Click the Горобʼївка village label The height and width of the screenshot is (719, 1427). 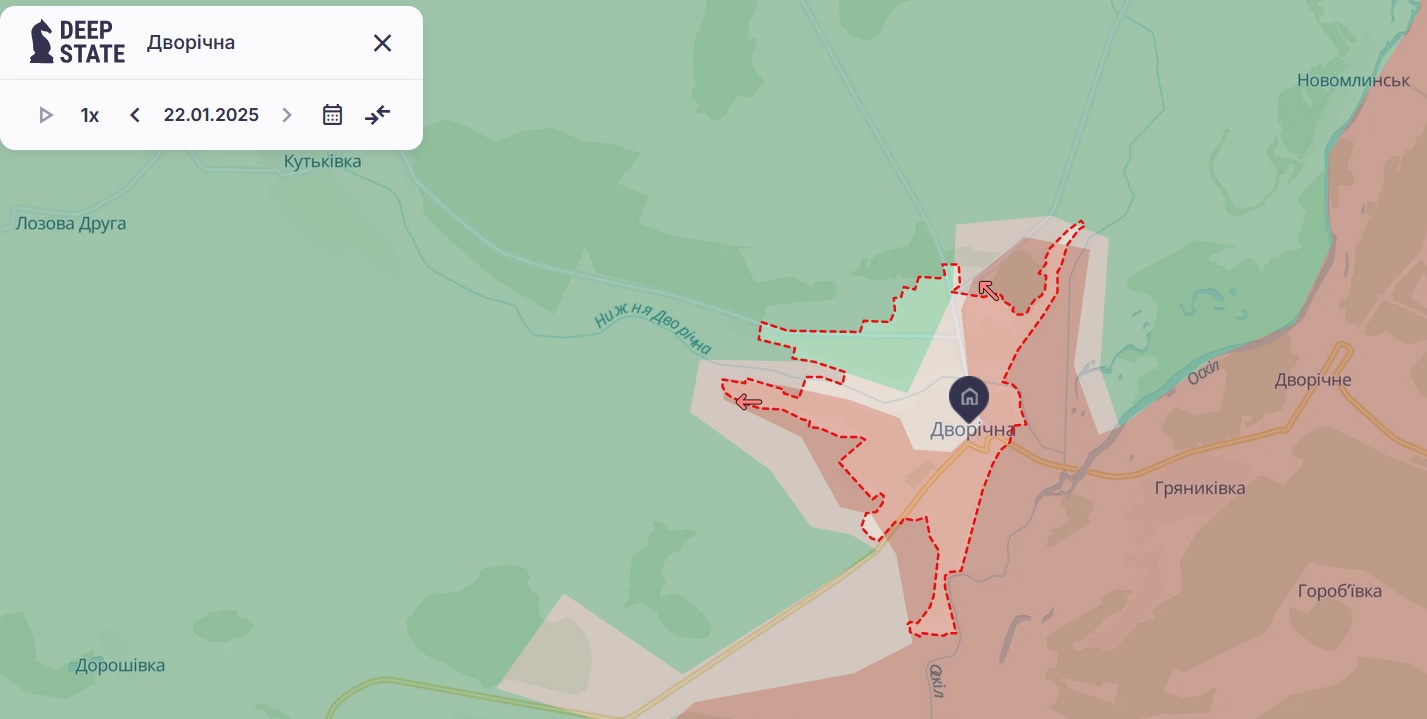pos(1340,591)
